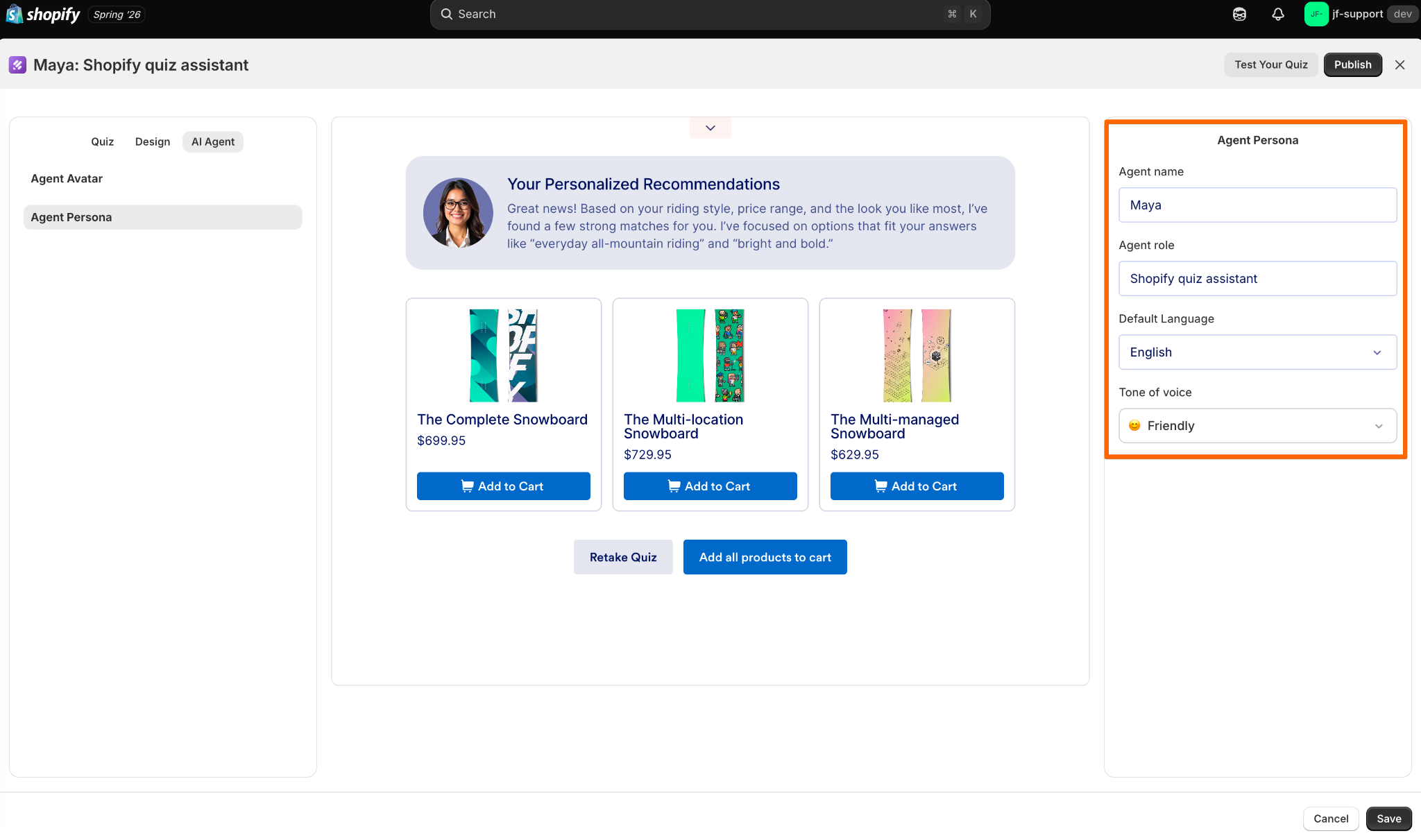Click the Agent Persona panel heading
This screenshot has height=840, width=1421.
tap(1257, 140)
